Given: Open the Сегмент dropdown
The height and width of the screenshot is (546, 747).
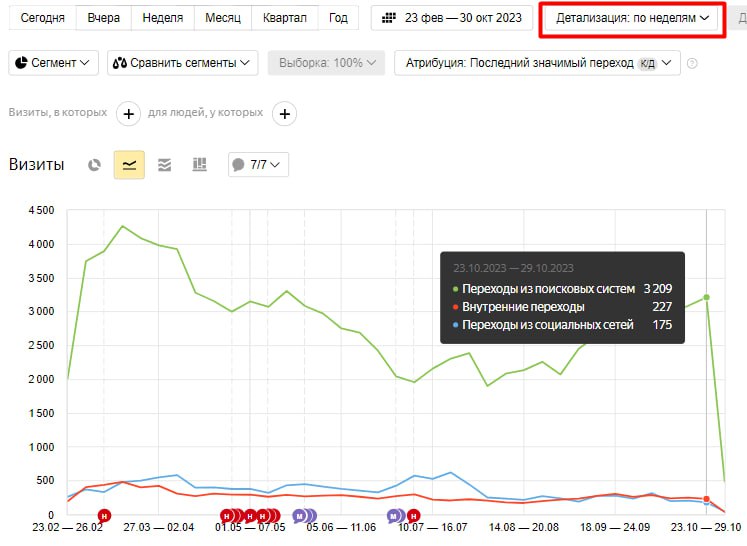Looking at the screenshot, I should click(x=53, y=63).
